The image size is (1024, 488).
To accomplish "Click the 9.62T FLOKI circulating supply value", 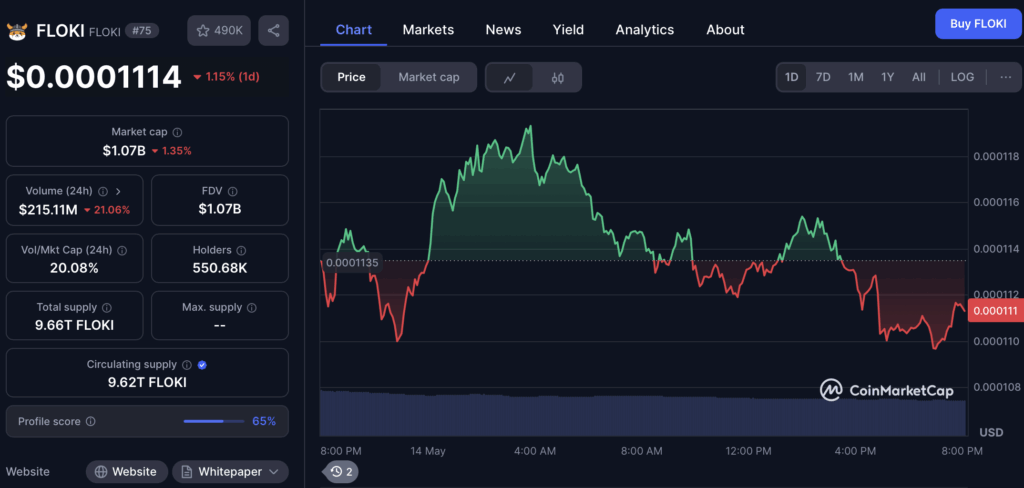I will pos(147,383).
